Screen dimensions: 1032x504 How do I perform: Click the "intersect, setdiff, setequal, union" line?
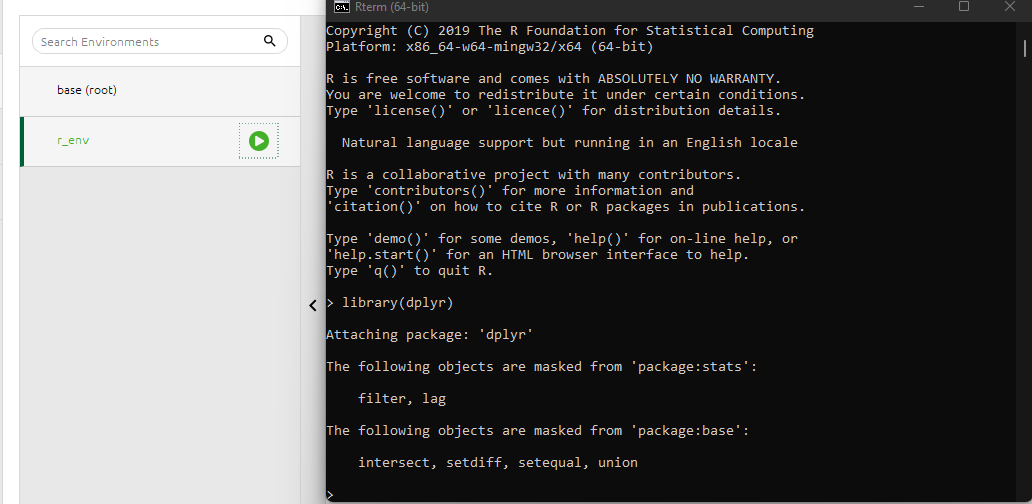(498, 462)
